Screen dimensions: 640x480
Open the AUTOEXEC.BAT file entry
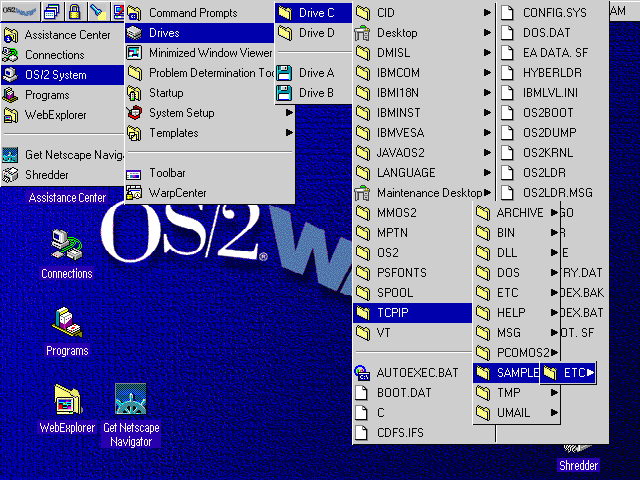(417, 373)
